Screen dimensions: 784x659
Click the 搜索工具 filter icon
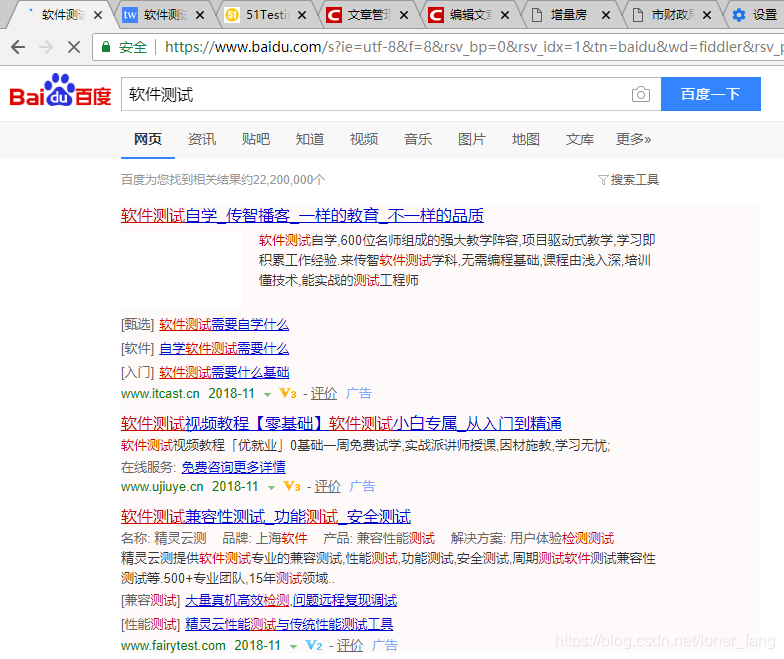pos(603,180)
